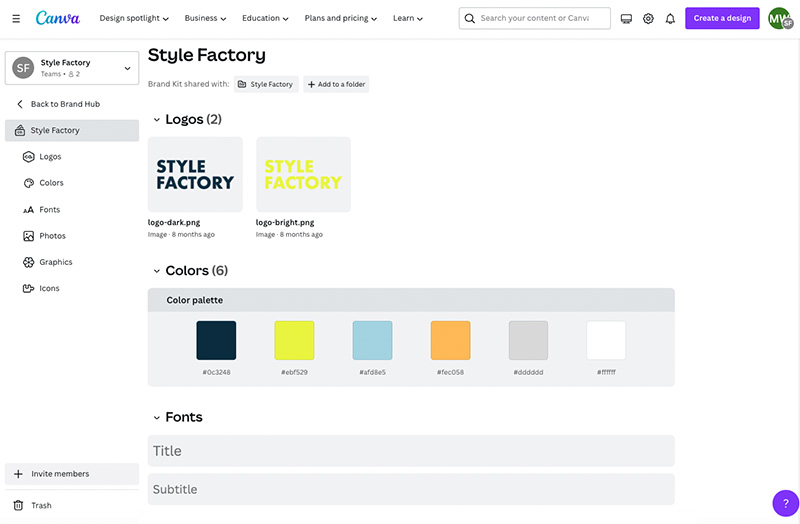Click the Style Factory brand kit bag icon
800x524 pixels.
[x=20, y=131]
